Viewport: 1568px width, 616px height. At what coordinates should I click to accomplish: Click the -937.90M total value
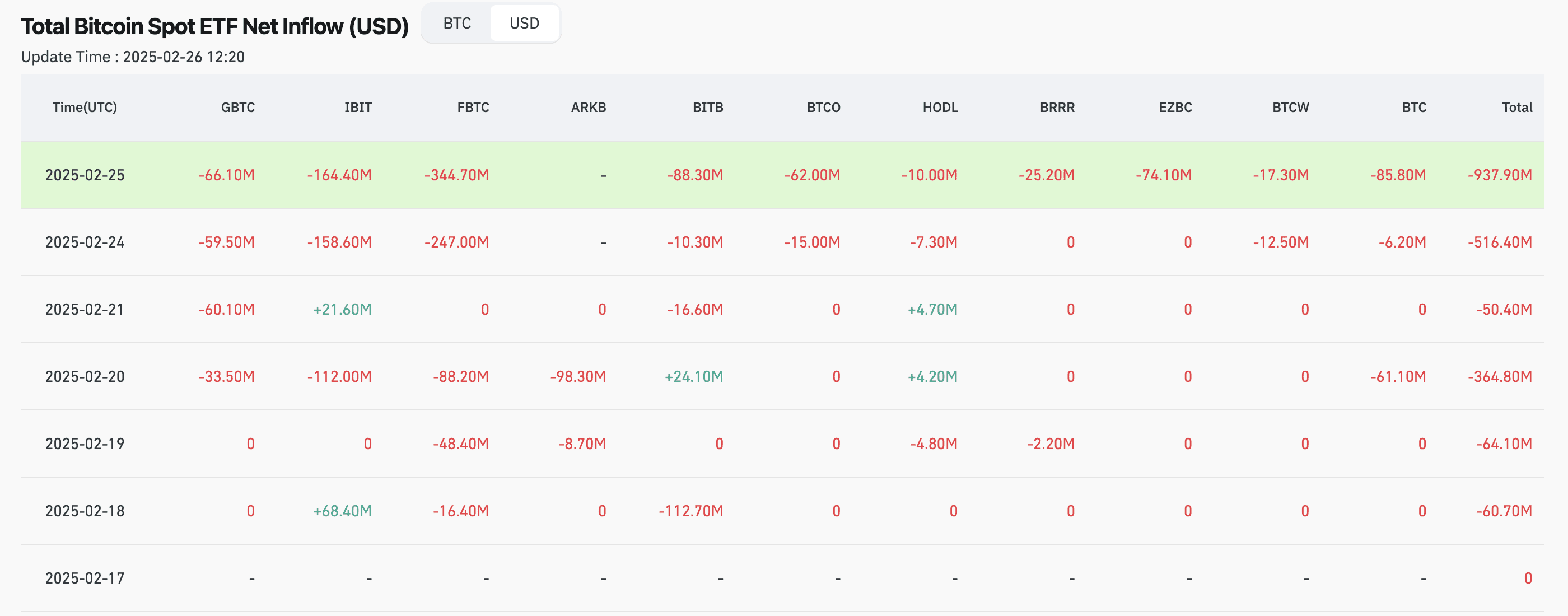pyautogui.click(x=1500, y=175)
